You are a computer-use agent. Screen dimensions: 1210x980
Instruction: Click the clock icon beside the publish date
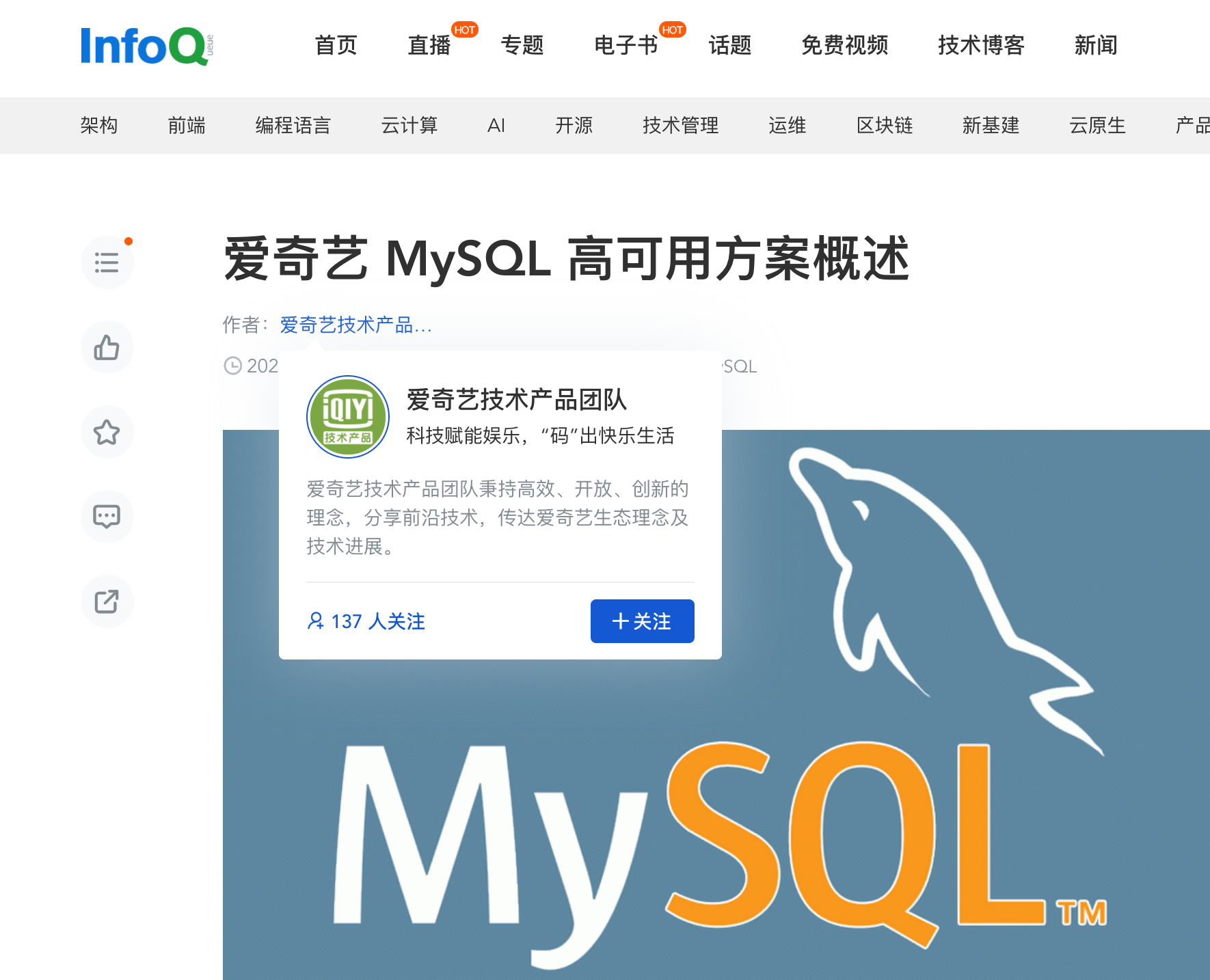click(233, 366)
